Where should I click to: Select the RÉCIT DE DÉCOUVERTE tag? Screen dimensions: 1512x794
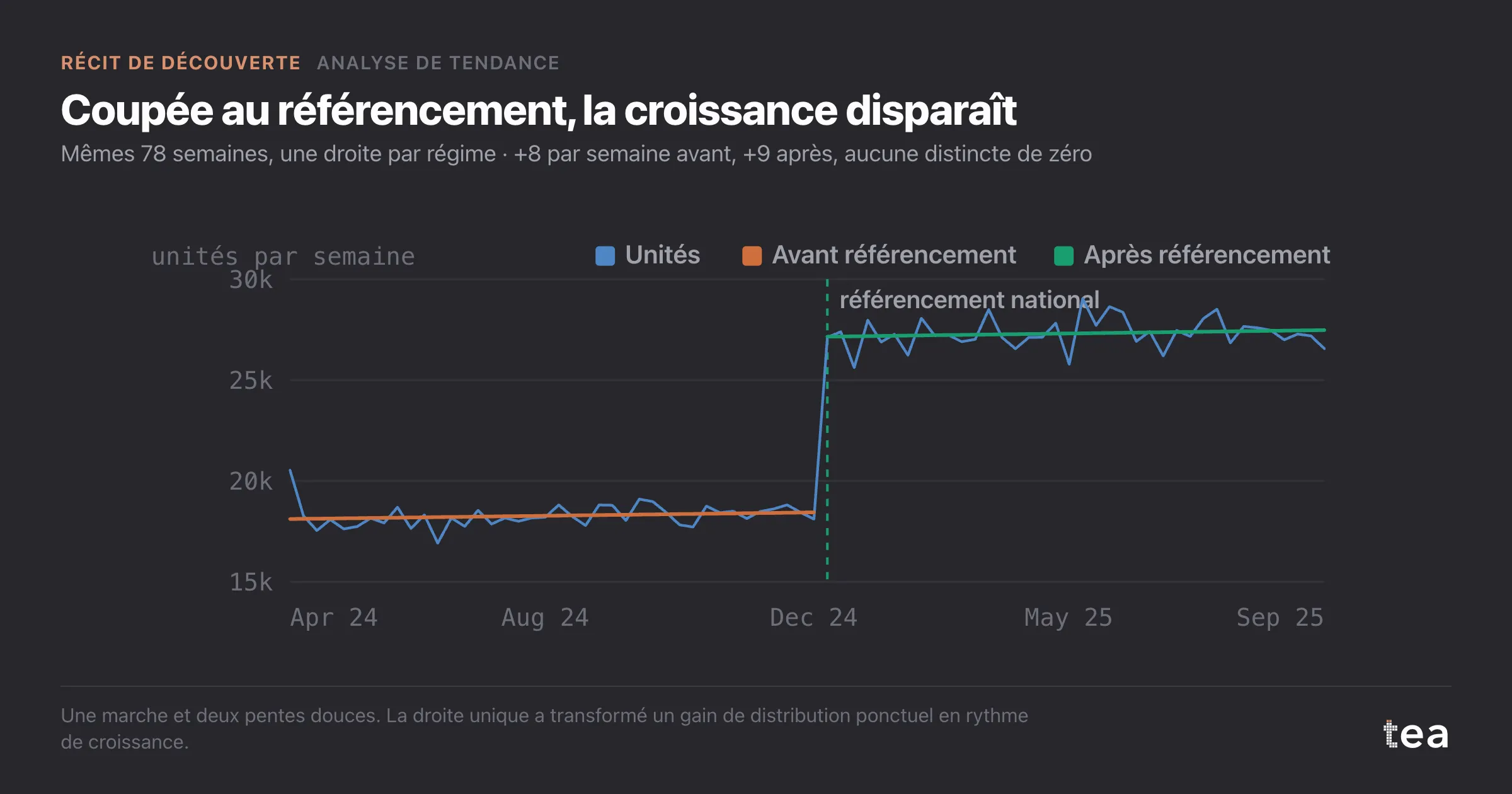pyautogui.click(x=181, y=63)
